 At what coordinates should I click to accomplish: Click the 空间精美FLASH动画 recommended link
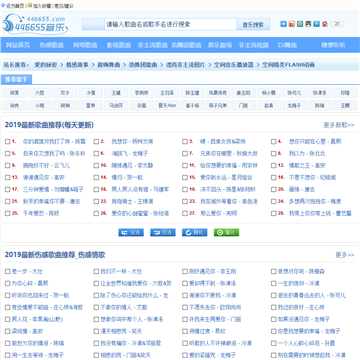288,65
